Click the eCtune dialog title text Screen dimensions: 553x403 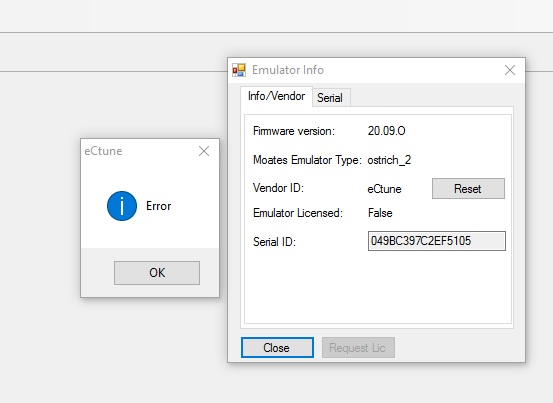coord(103,151)
